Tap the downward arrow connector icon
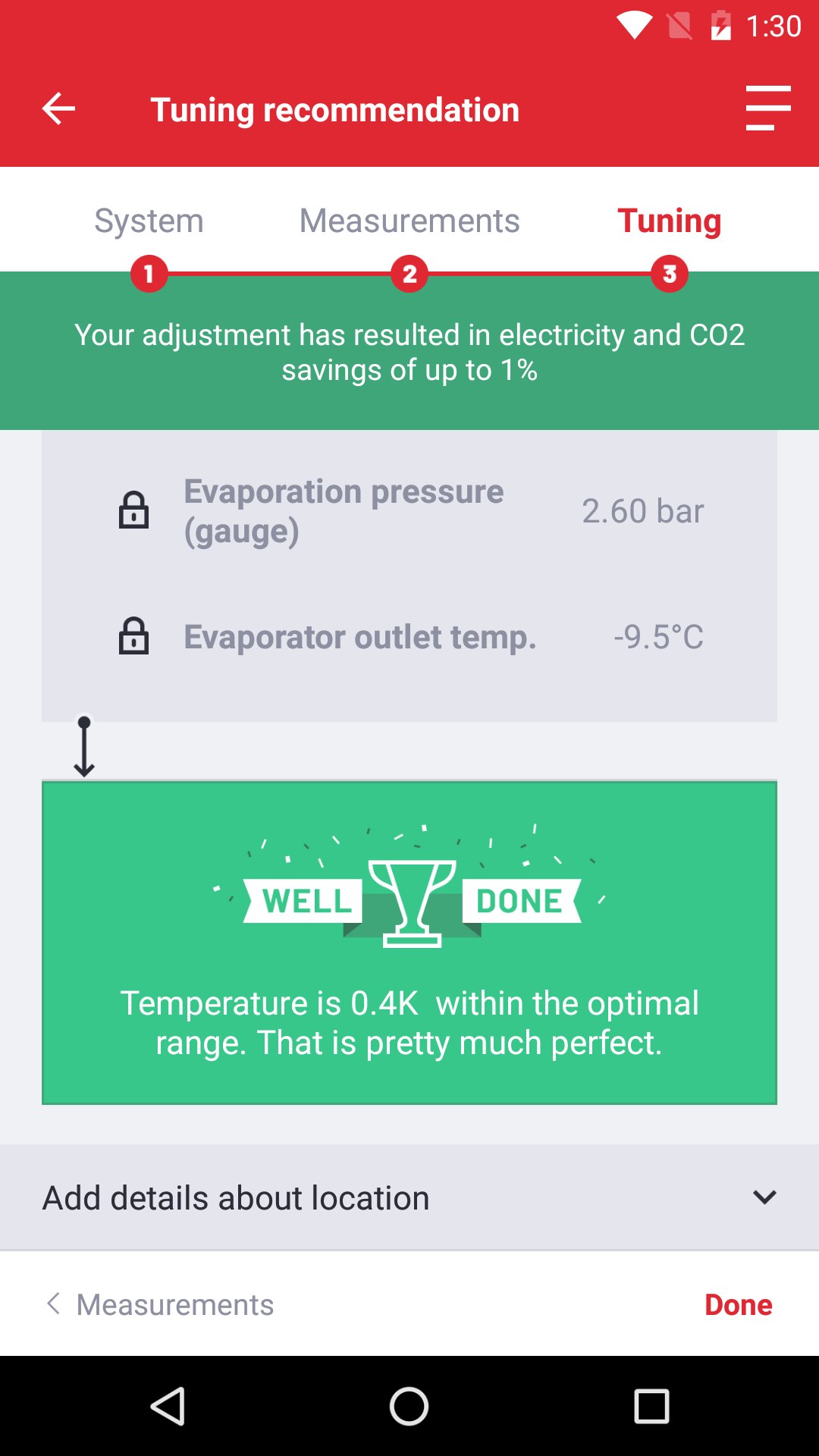 pyautogui.click(x=84, y=746)
